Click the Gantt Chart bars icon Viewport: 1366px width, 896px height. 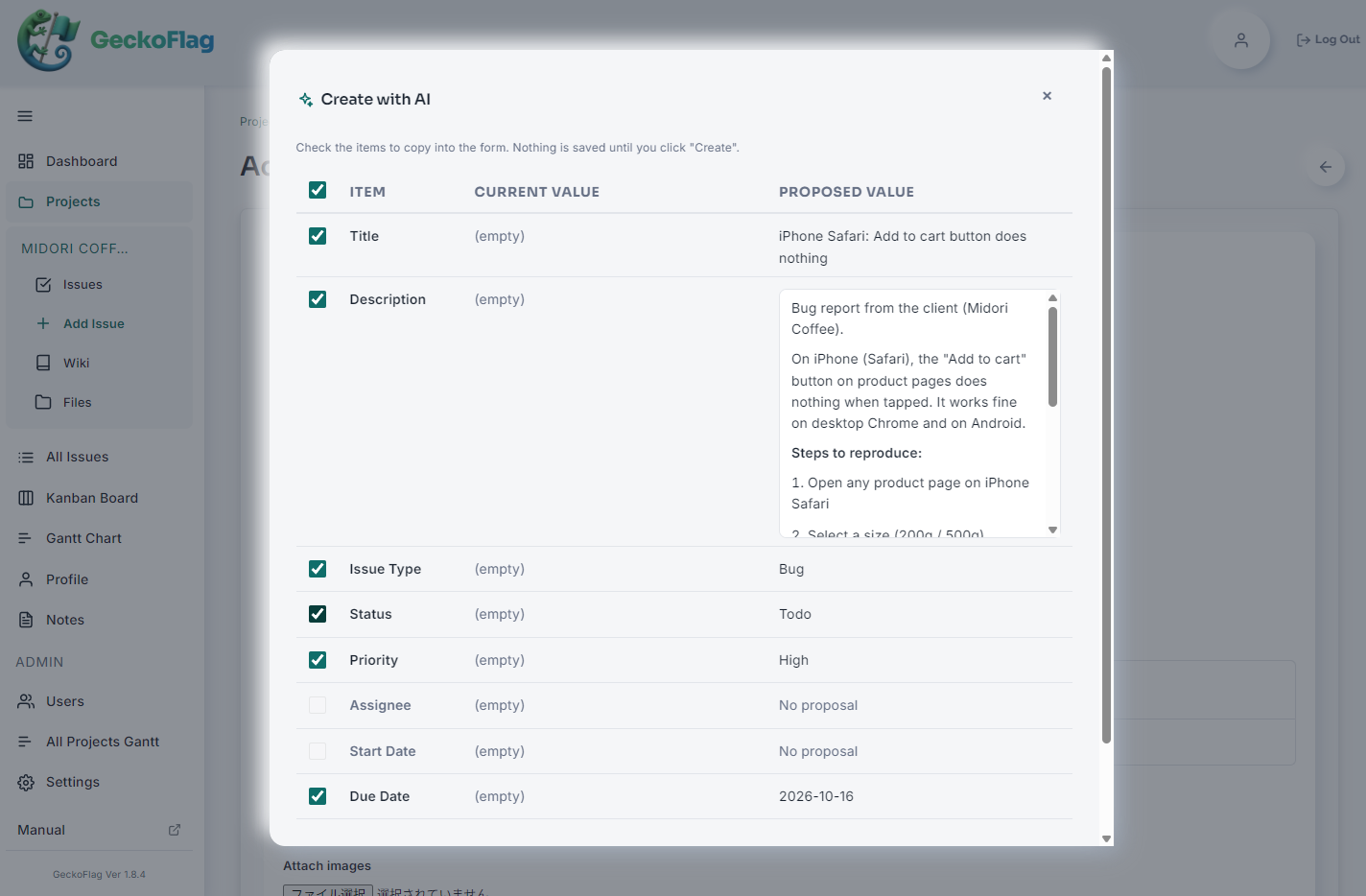(x=26, y=538)
